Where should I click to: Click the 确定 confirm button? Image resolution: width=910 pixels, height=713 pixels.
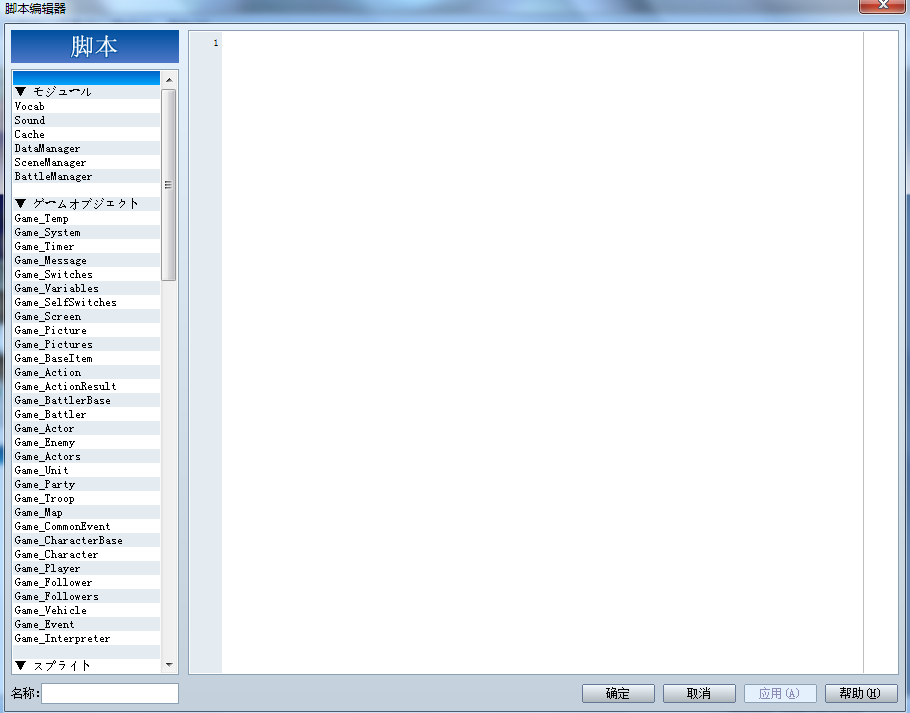tap(618, 693)
